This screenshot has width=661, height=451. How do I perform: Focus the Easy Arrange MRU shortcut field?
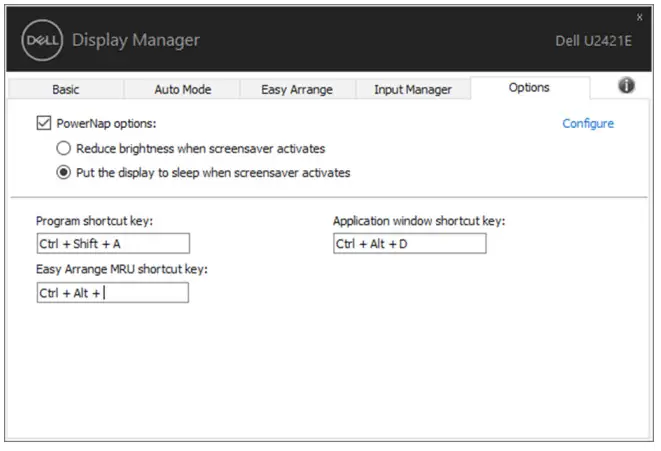tap(113, 293)
